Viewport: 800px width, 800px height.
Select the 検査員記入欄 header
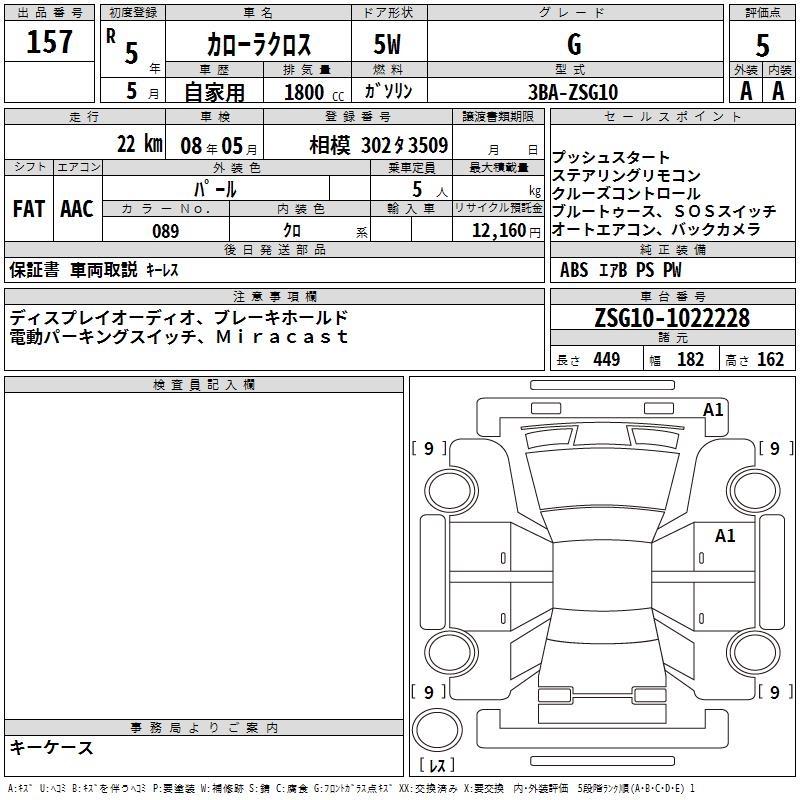point(204,385)
